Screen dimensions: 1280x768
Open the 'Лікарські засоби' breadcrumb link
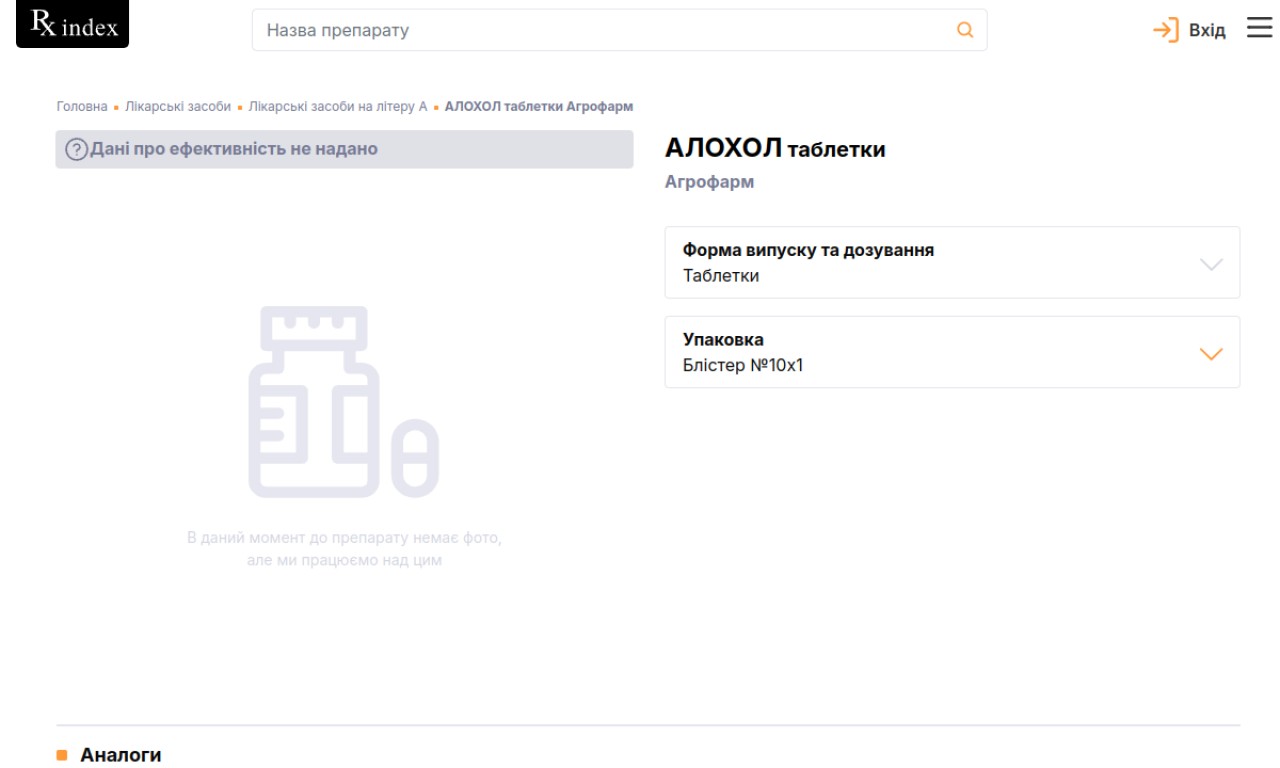178,106
